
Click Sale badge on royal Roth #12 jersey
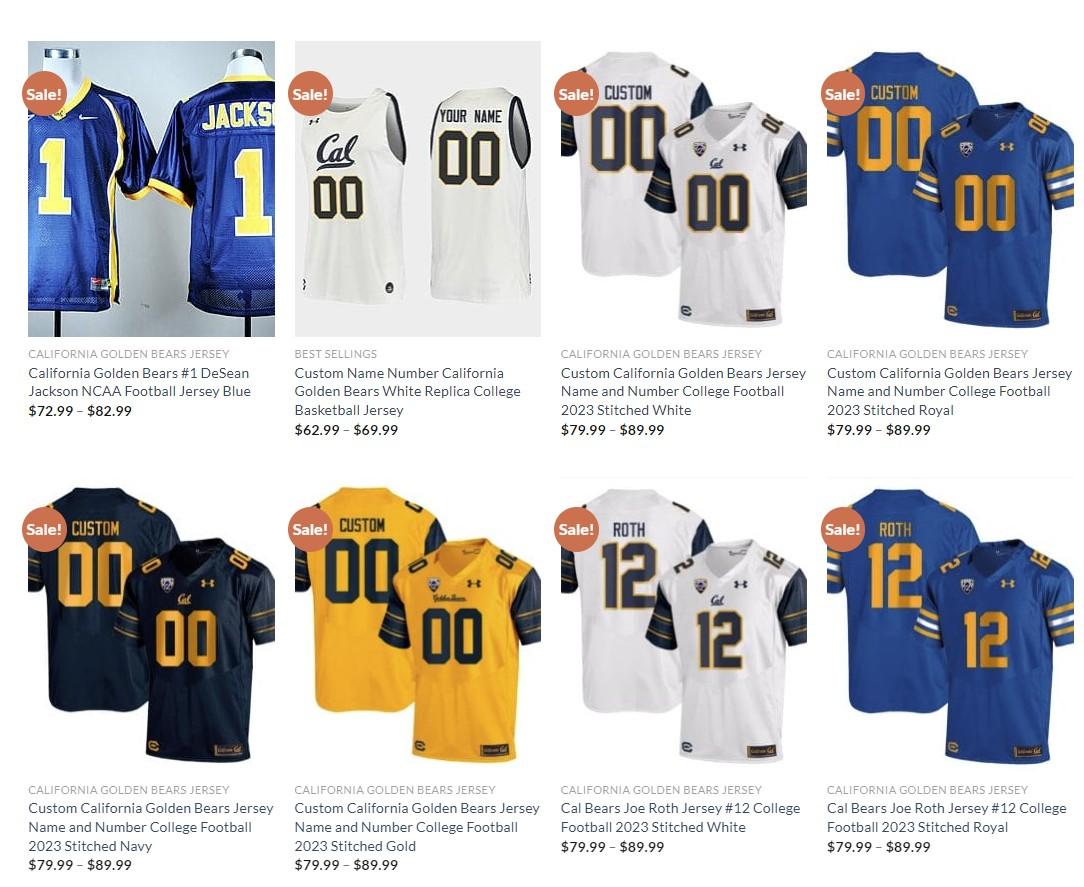[x=843, y=529]
